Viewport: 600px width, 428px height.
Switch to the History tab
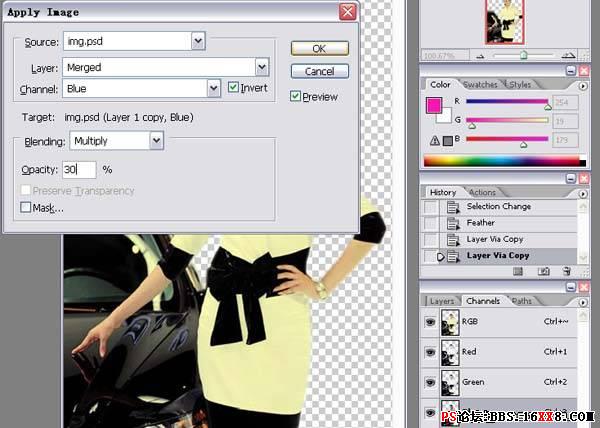(x=443, y=192)
